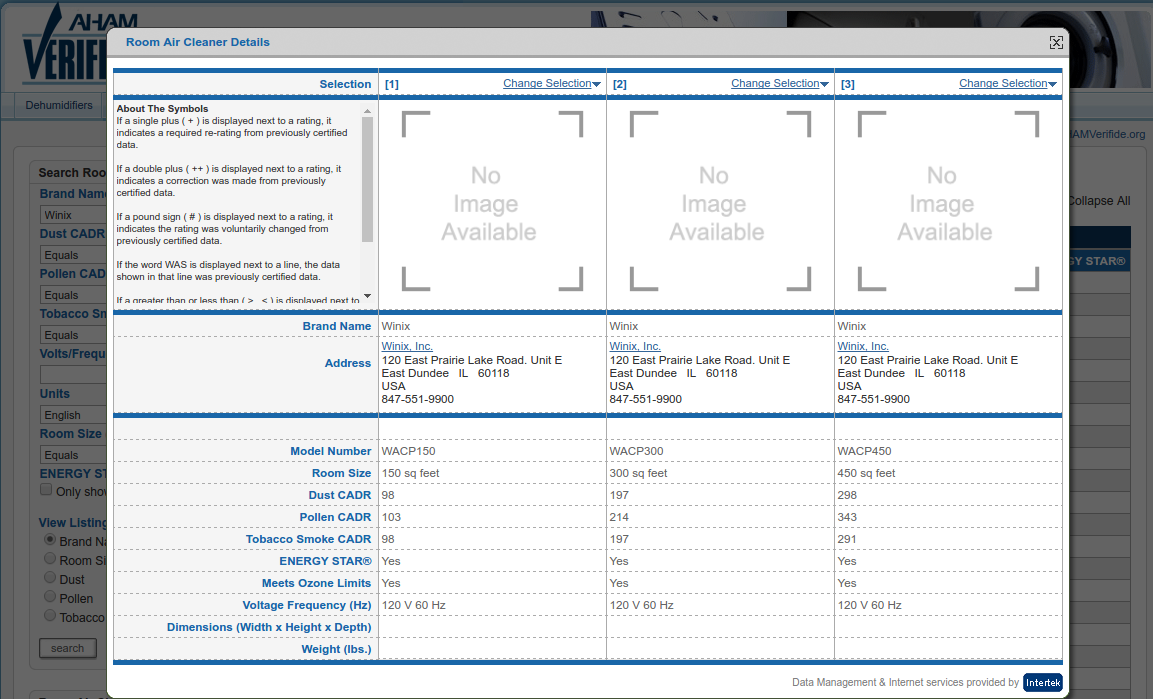Open the Winix, Inc. link in column [1]
1153x699 pixels.
[x=407, y=346]
